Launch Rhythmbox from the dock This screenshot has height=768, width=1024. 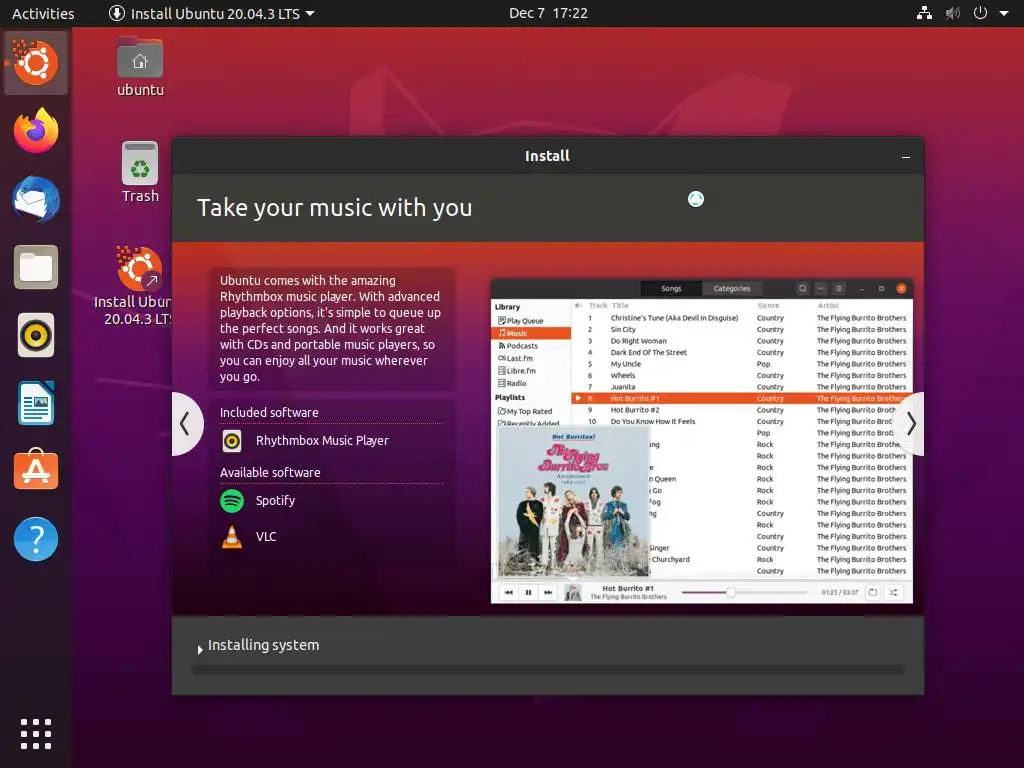[x=36, y=336]
